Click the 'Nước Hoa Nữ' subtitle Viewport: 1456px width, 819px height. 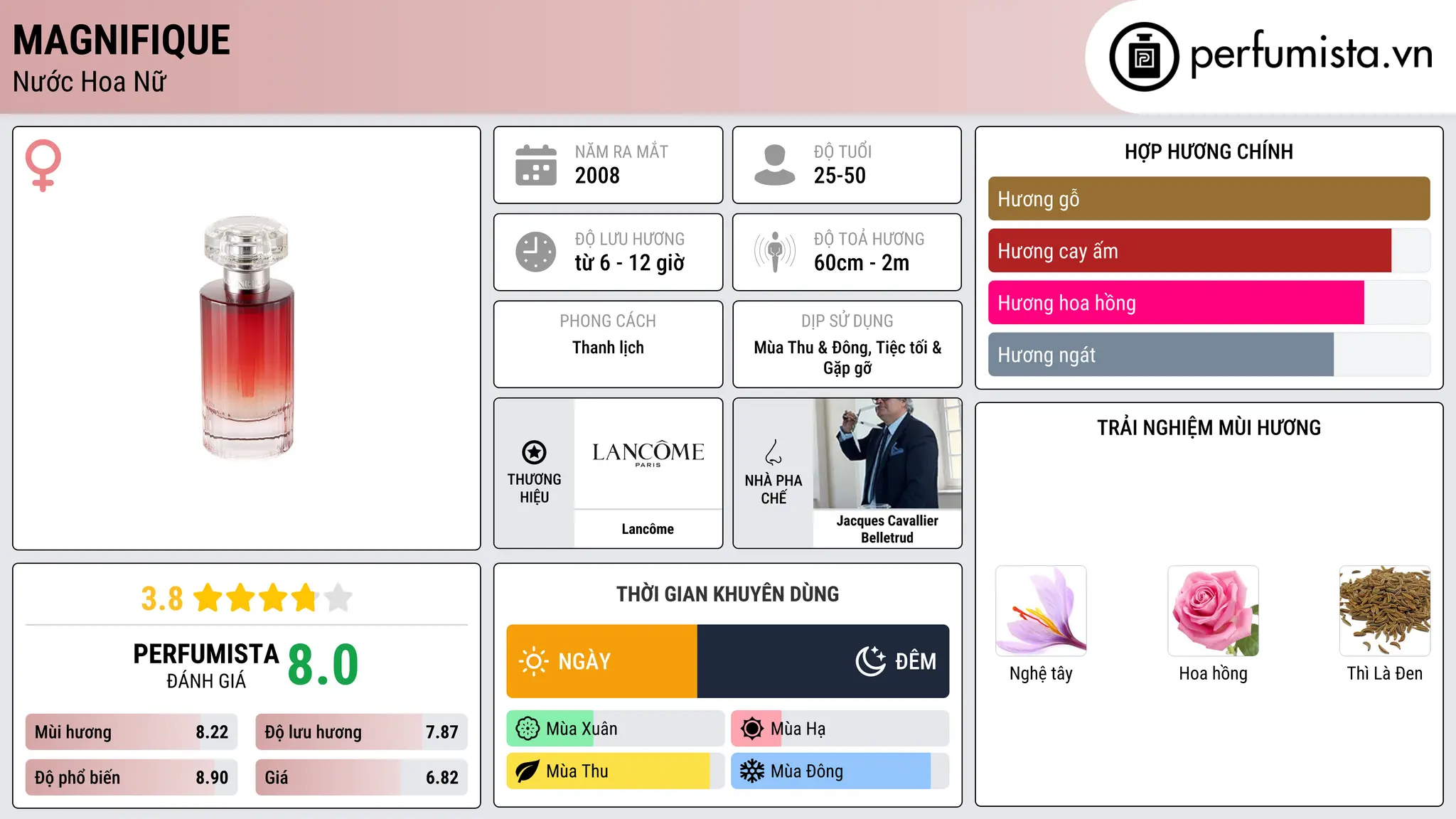pos(90,82)
